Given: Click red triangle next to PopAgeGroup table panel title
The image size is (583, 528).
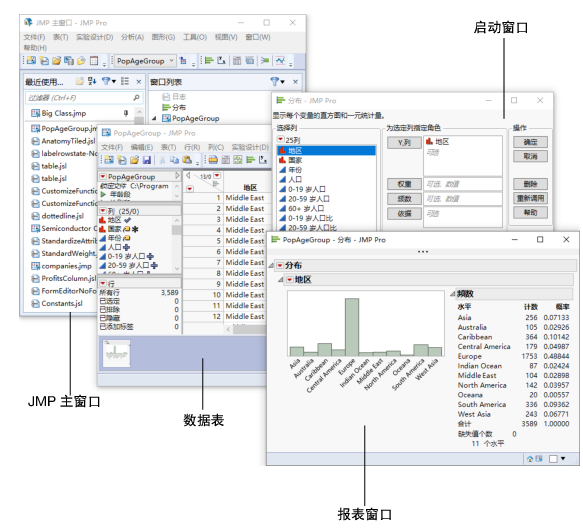Looking at the screenshot, I should click(x=103, y=176).
